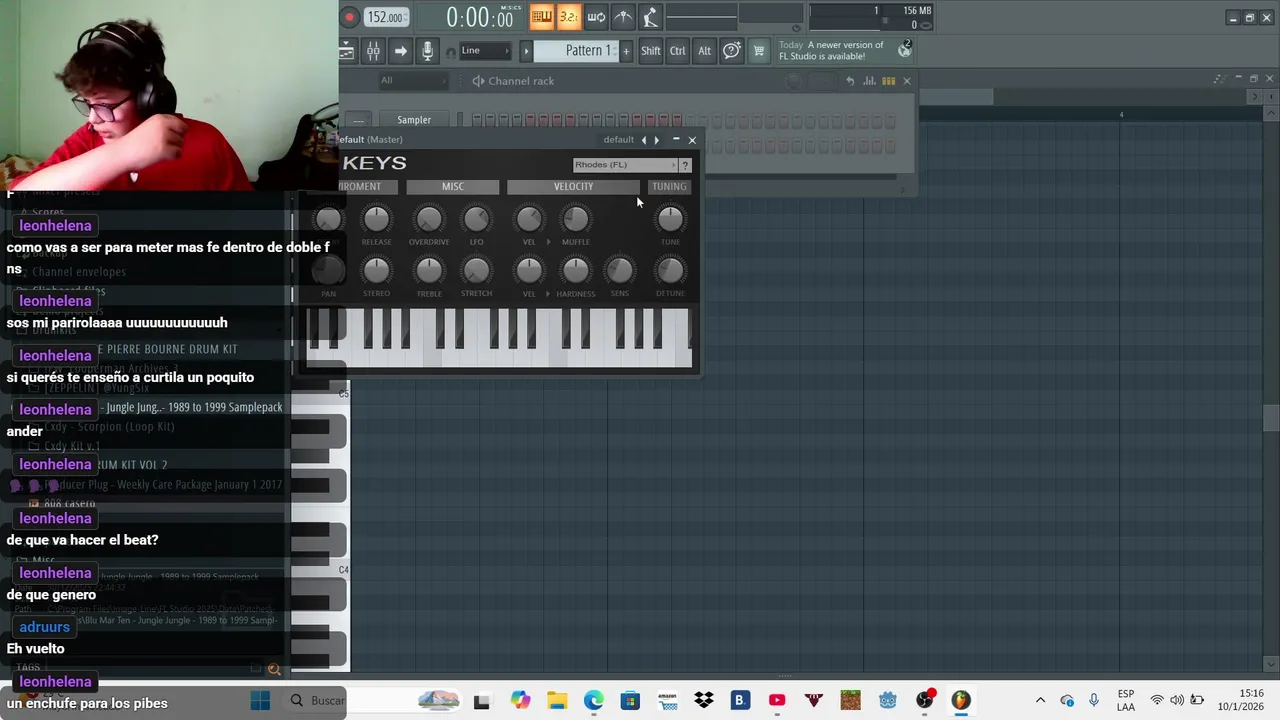Click the STRETCH knob
The width and height of the screenshot is (1280, 720).
(476, 270)
